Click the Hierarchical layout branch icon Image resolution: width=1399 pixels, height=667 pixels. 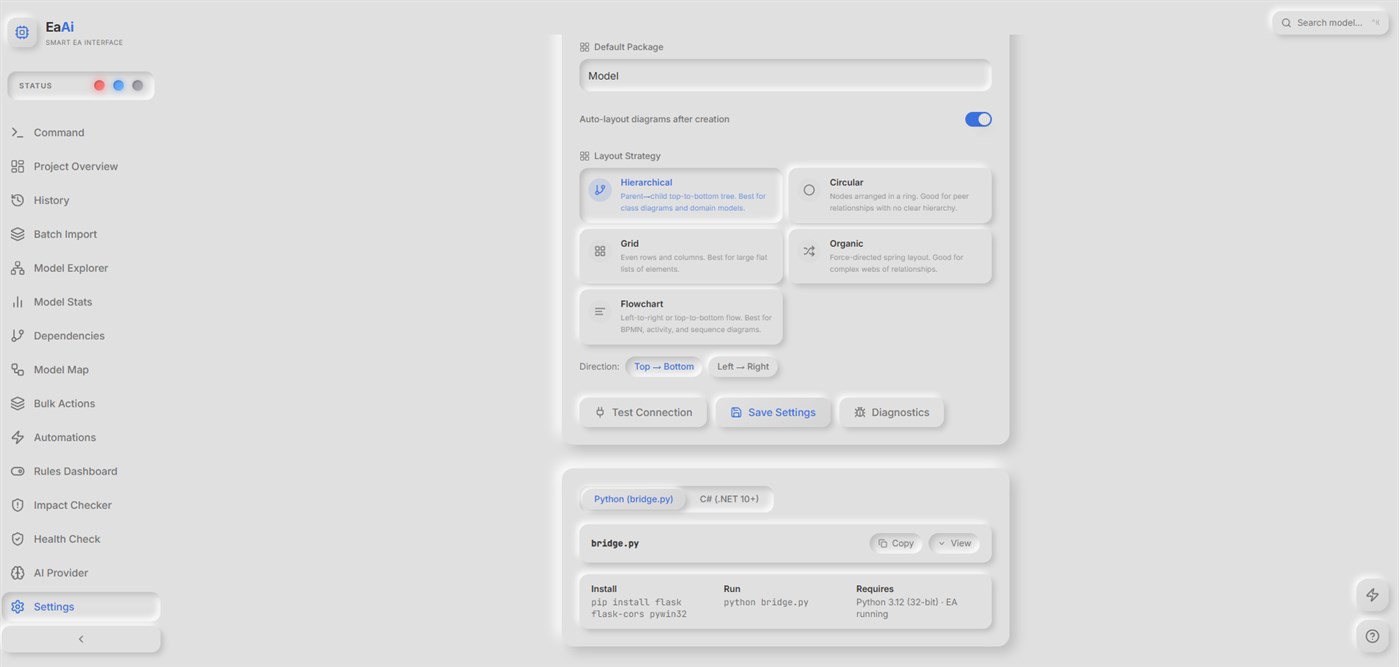point(600,190)
